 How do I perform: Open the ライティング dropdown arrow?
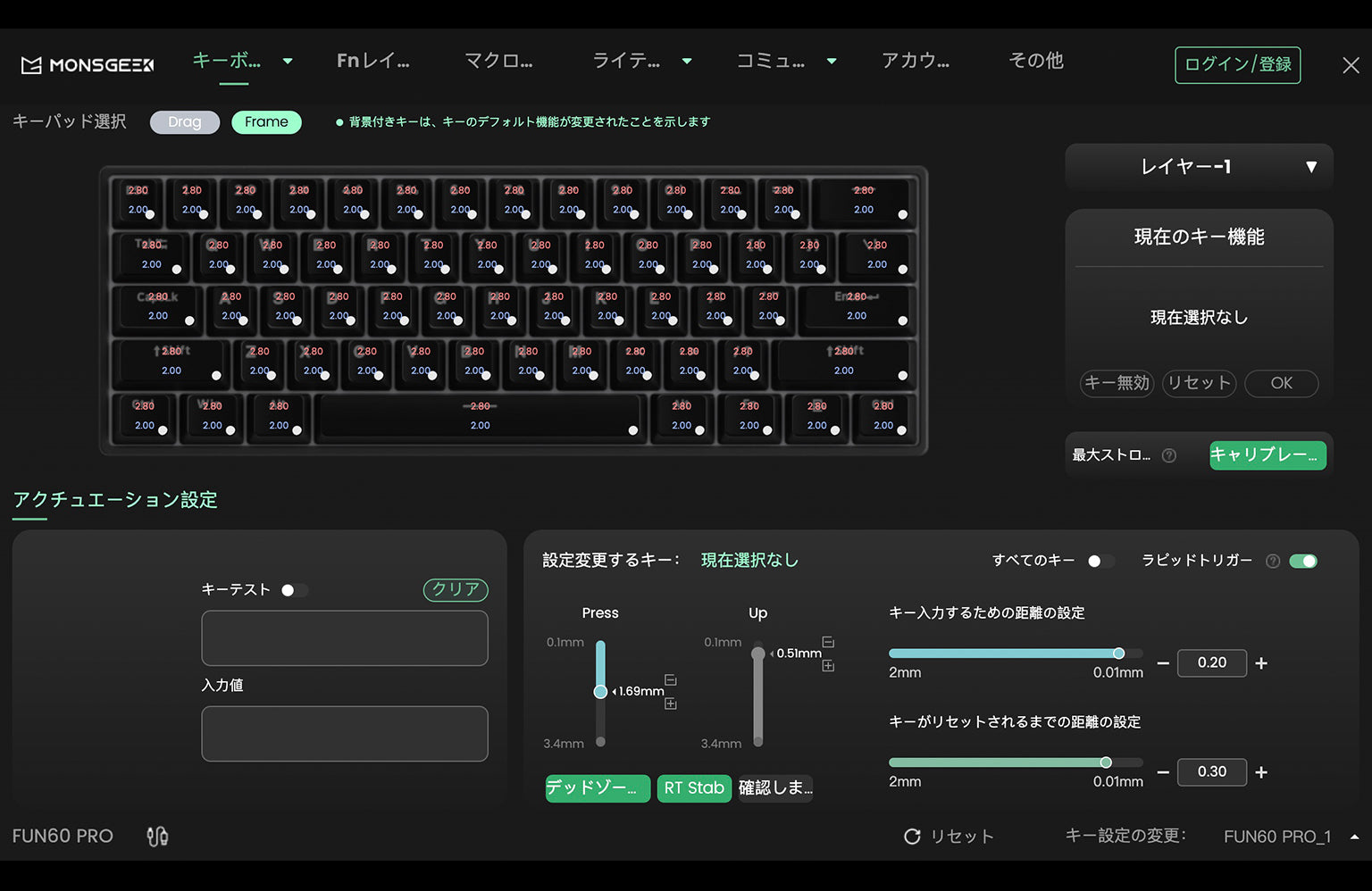click(686, 62)
